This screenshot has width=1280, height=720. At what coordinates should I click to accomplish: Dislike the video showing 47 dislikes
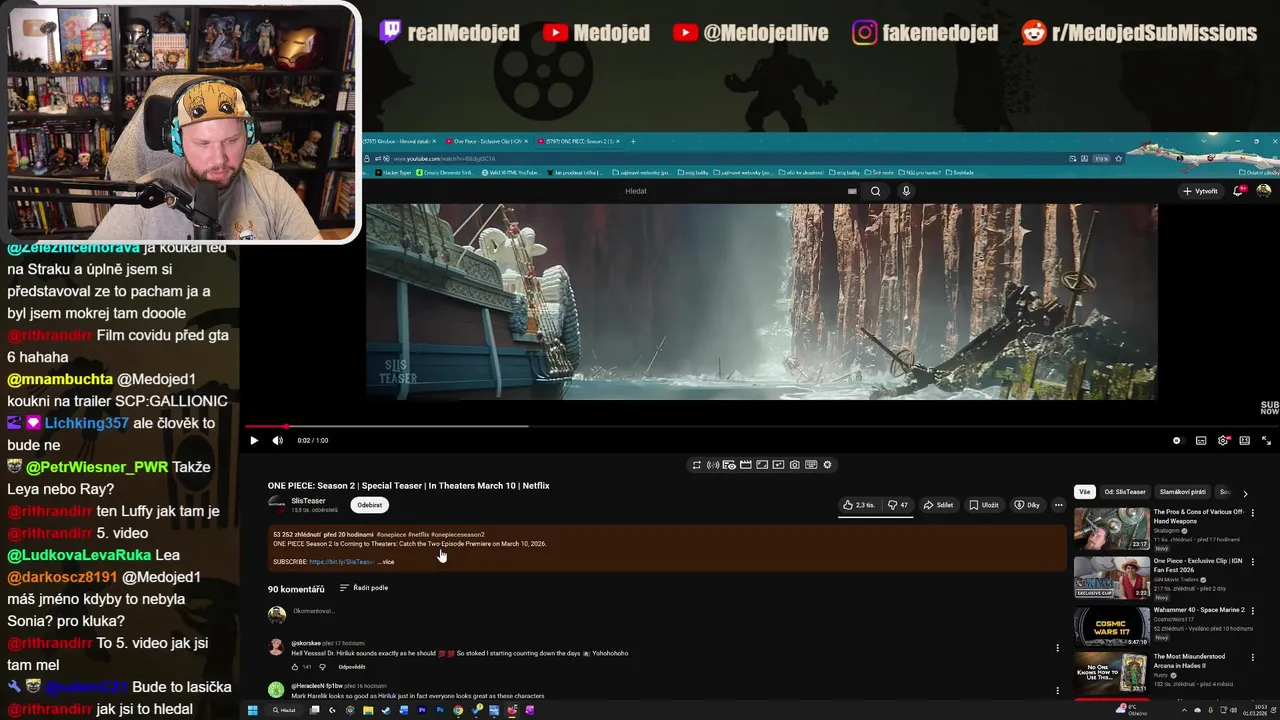899,505
